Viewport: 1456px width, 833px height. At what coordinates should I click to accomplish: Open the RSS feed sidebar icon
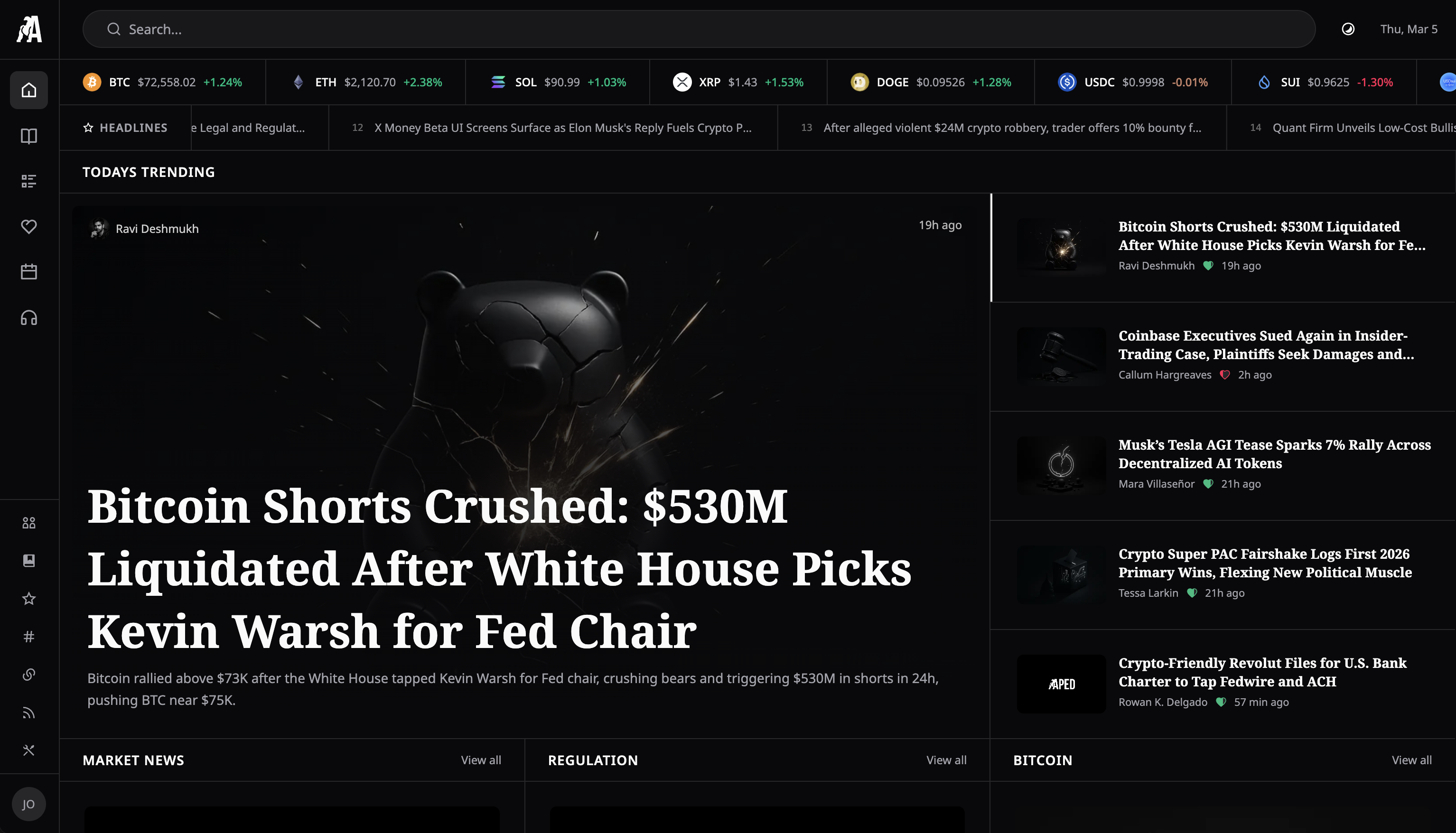[x=28, y=713]
